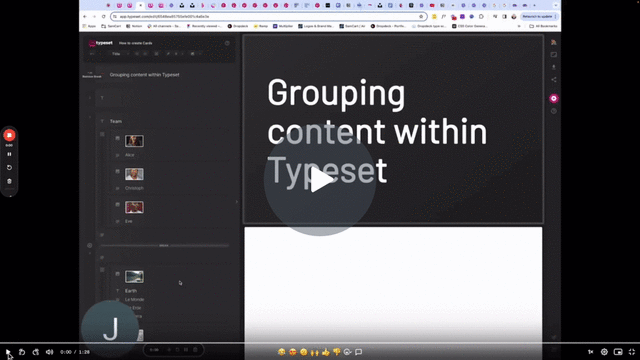Add a comment via the speech bubble icon
The image size is (640, 360).
[x=359, y=352]
